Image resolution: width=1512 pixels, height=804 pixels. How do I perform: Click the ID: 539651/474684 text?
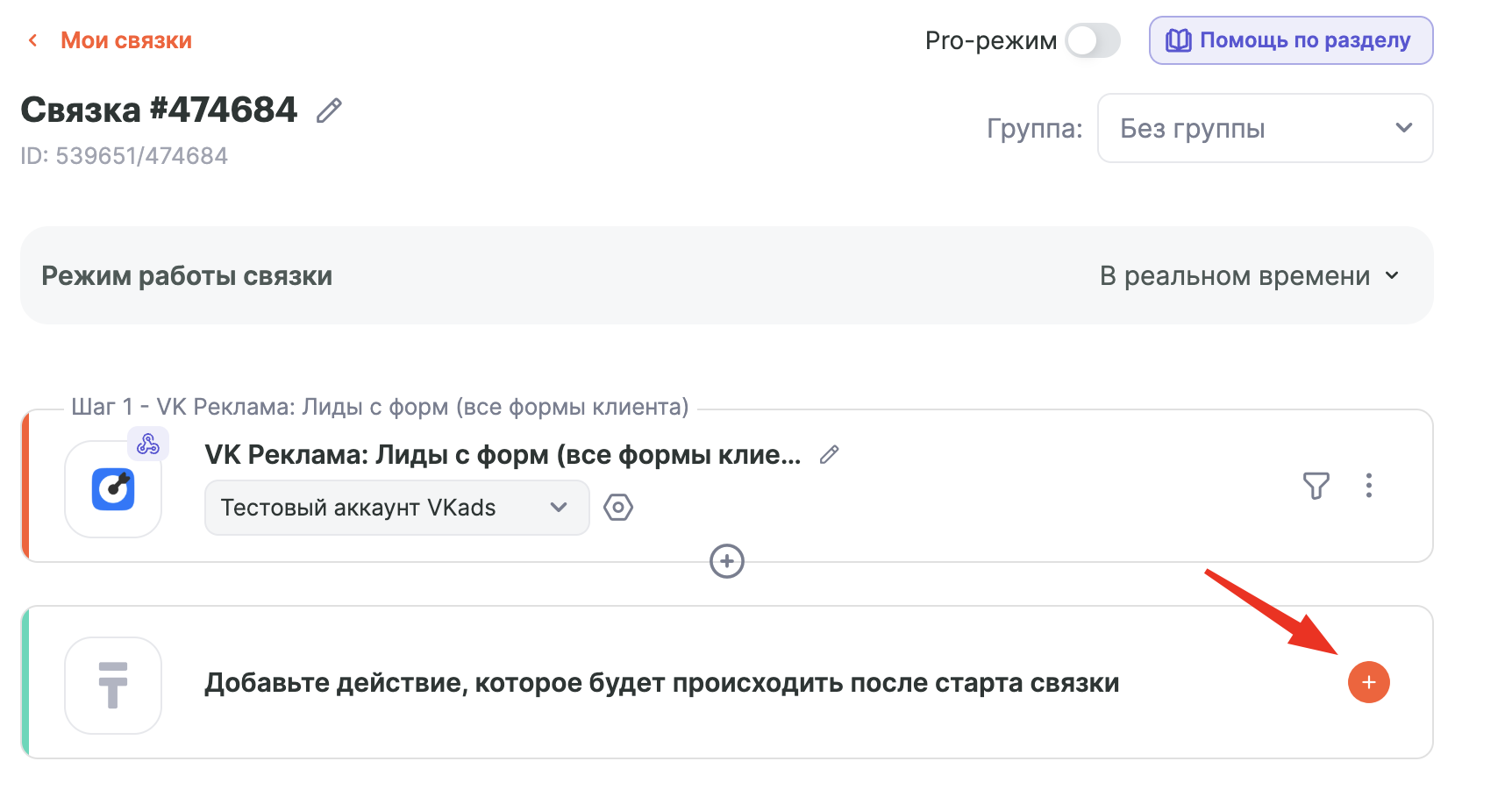(x=125, y=156)
